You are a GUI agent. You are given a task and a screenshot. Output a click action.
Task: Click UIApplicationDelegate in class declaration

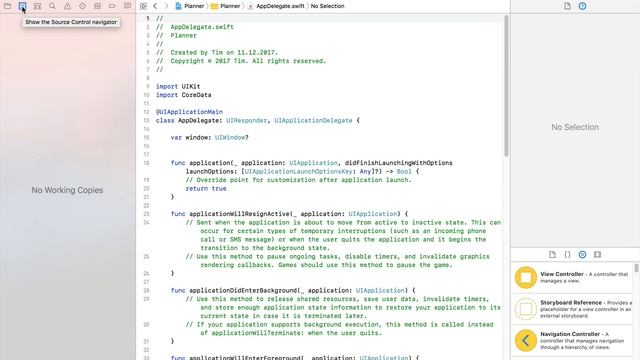point(313,120)
